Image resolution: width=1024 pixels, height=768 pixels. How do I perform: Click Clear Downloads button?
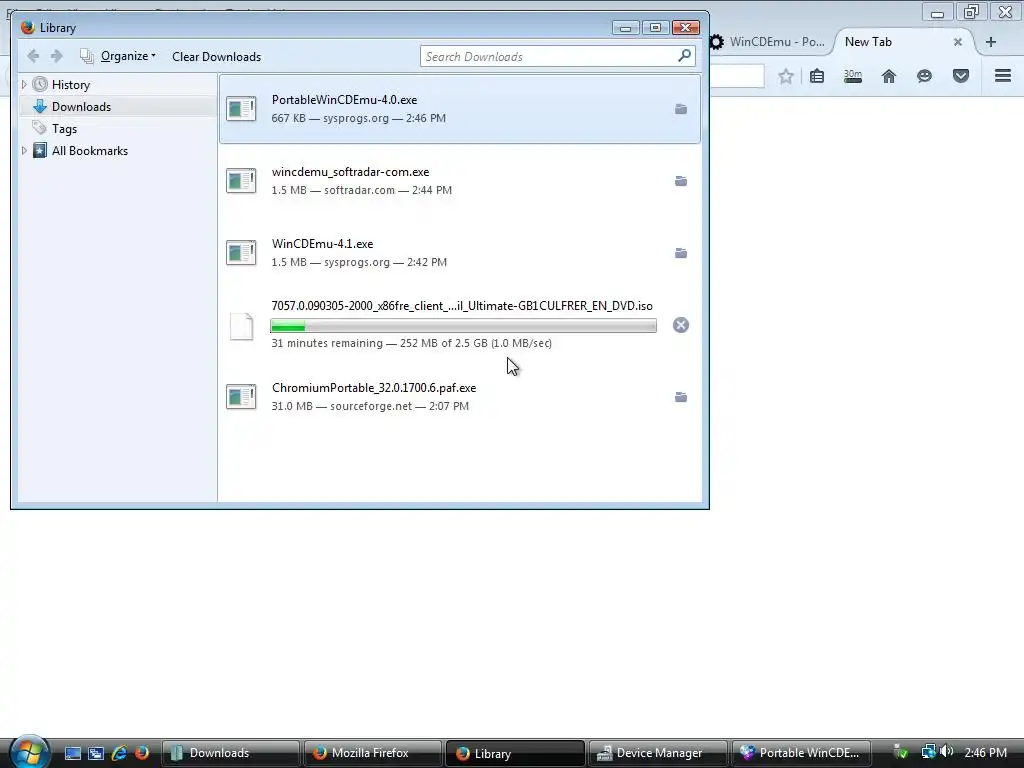pos(216,57)
